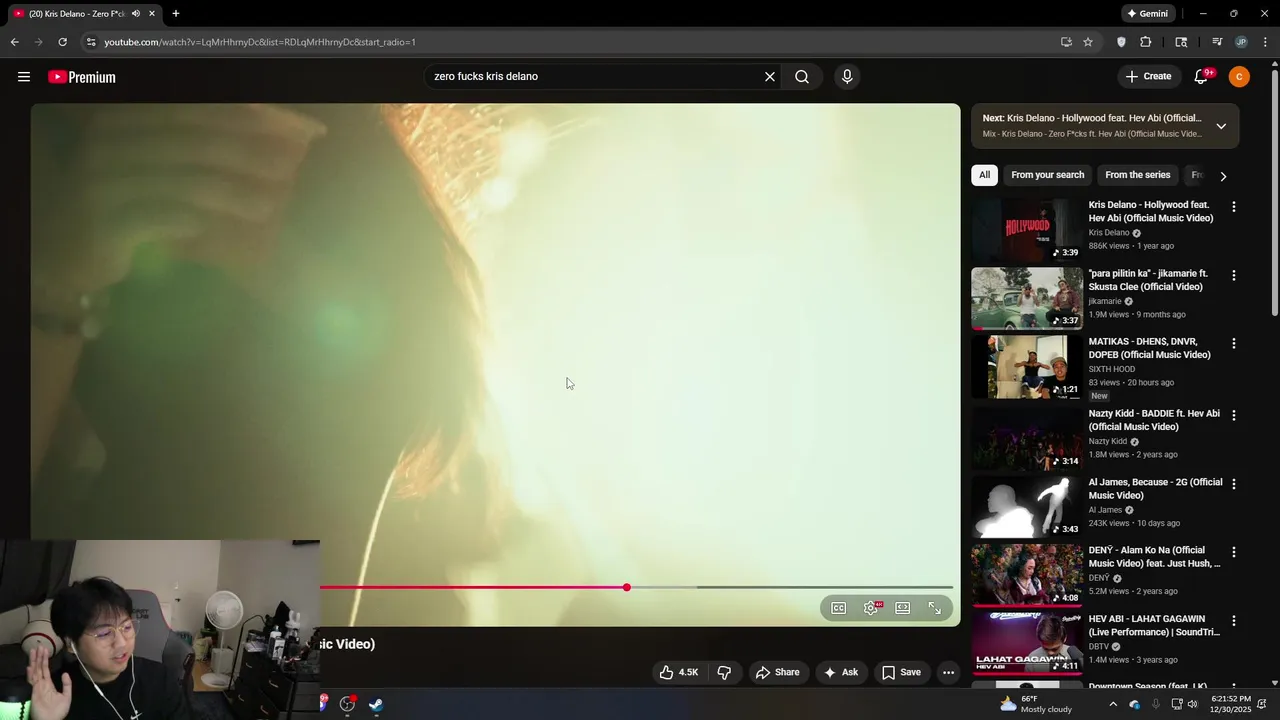Open the shield extension icon
This screenshot has height=720, width=1280.
[1121, 42]
